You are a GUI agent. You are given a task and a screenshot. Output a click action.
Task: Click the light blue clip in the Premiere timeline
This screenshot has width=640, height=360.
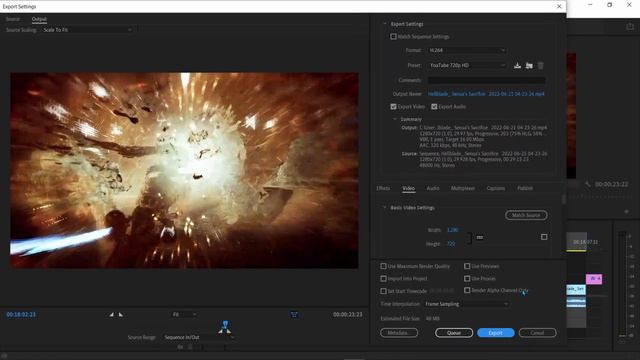coord(576,289)
